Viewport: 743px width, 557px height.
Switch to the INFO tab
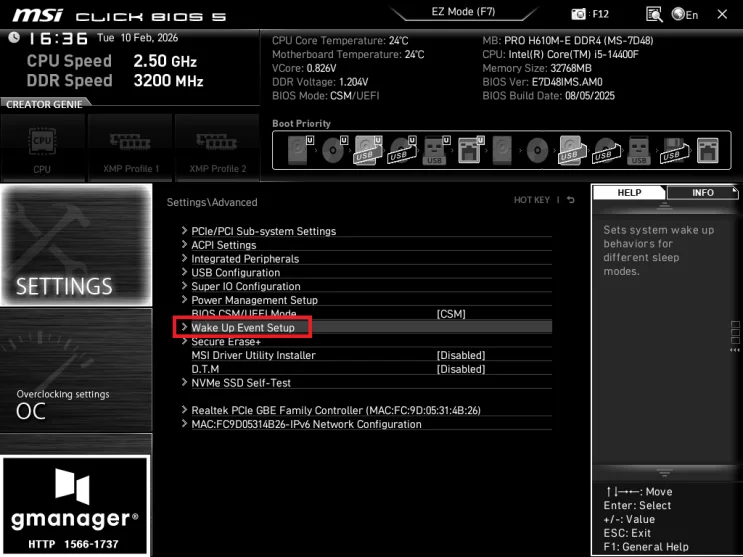(702, 192)
